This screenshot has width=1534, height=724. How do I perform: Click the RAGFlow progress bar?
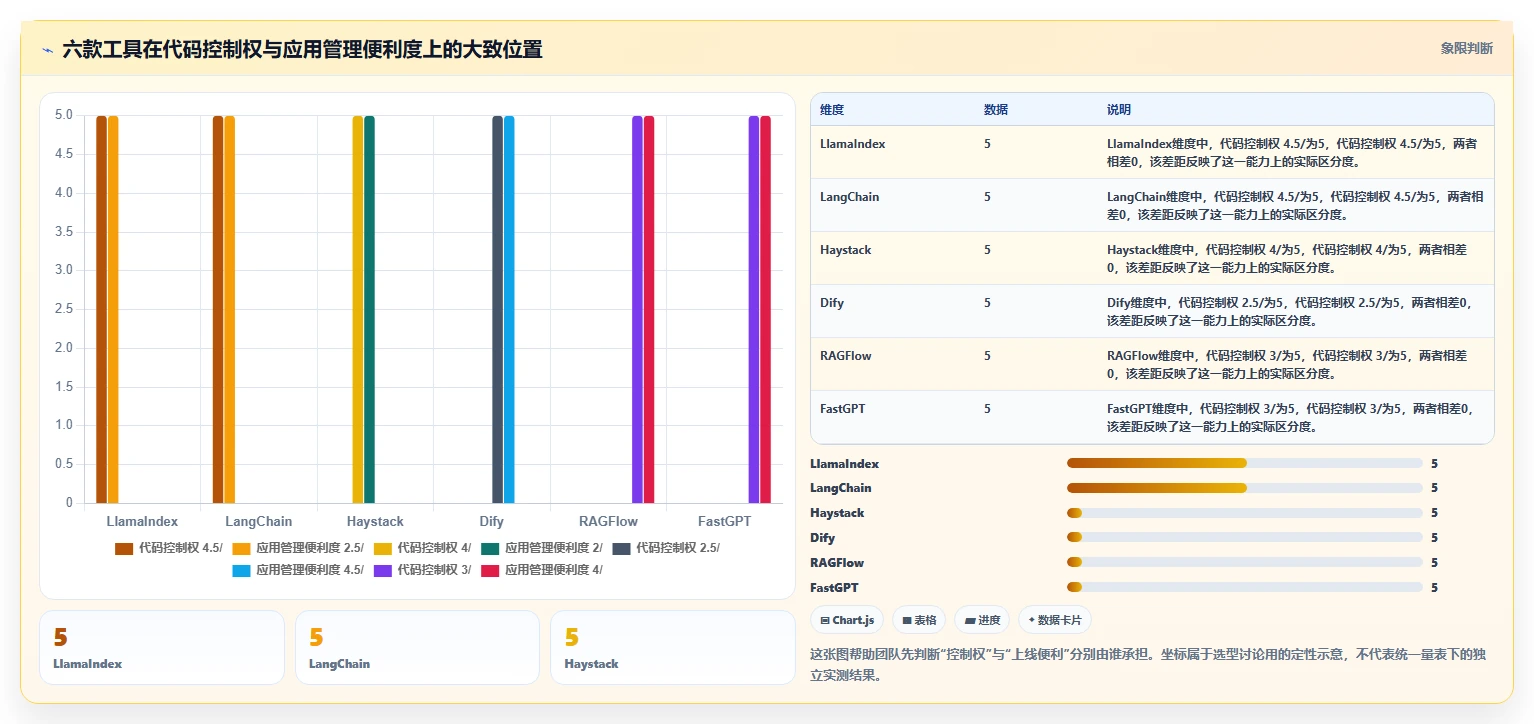pos(1245,563)
